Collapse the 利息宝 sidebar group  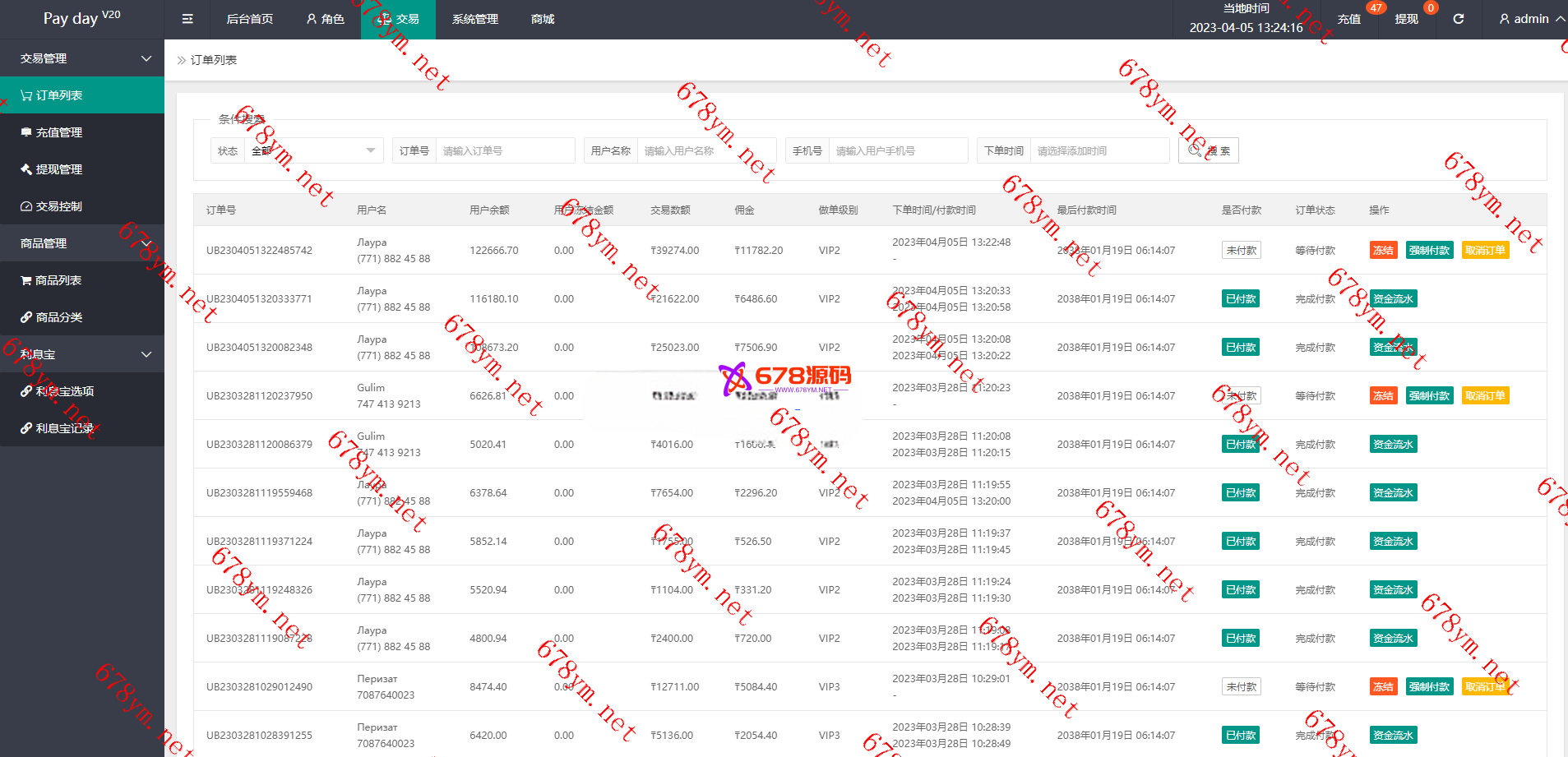[x=146, y=354]
